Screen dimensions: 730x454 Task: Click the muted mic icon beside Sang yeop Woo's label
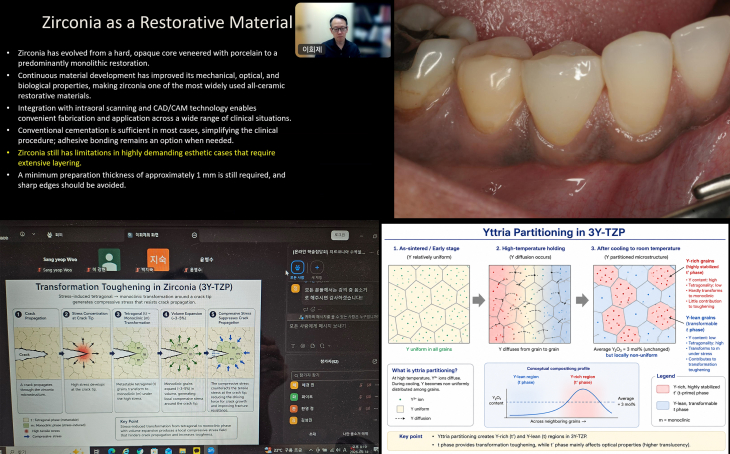(x=39, y=270)
